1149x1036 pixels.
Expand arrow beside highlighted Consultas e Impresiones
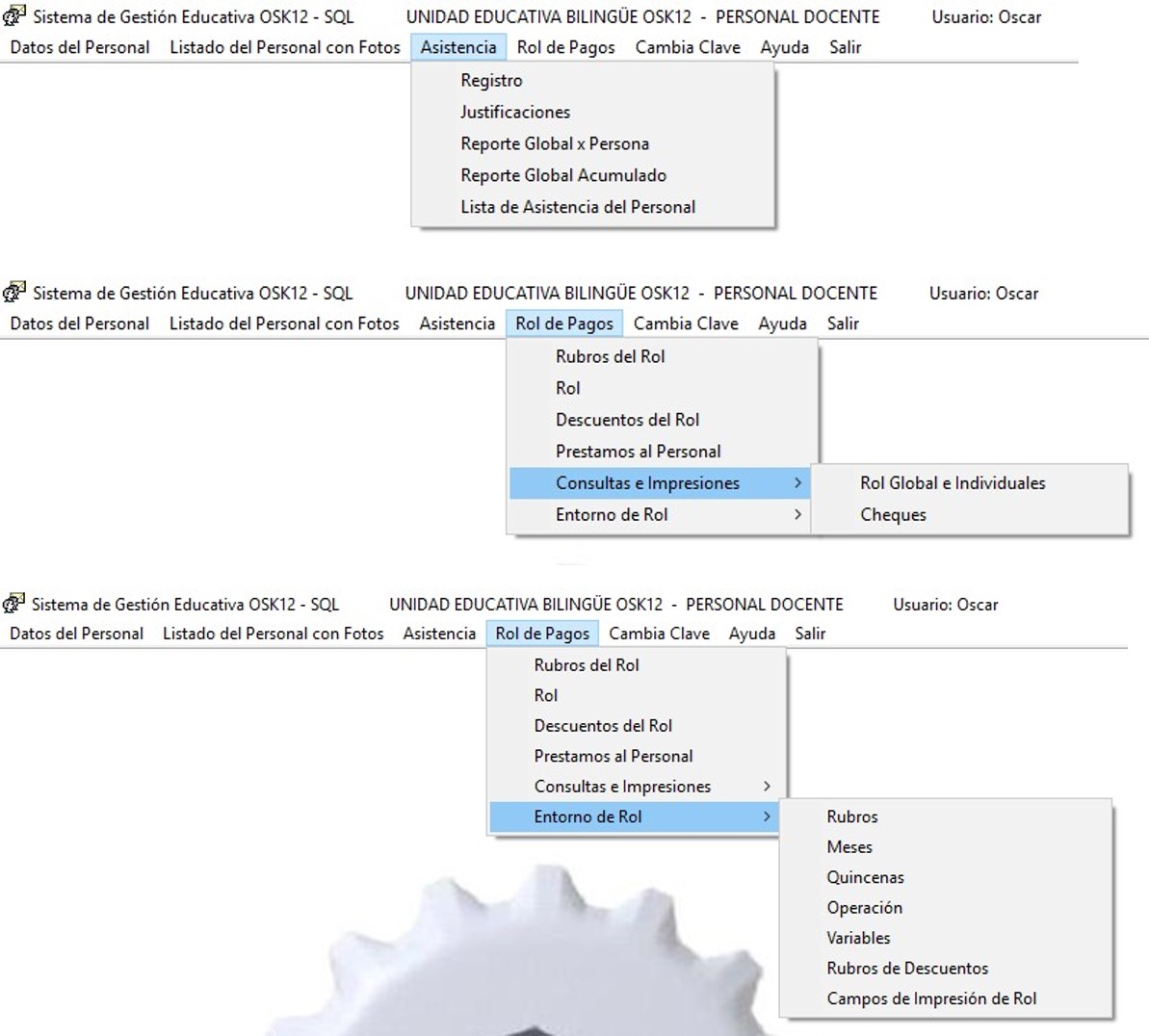(x=797, y=483)
